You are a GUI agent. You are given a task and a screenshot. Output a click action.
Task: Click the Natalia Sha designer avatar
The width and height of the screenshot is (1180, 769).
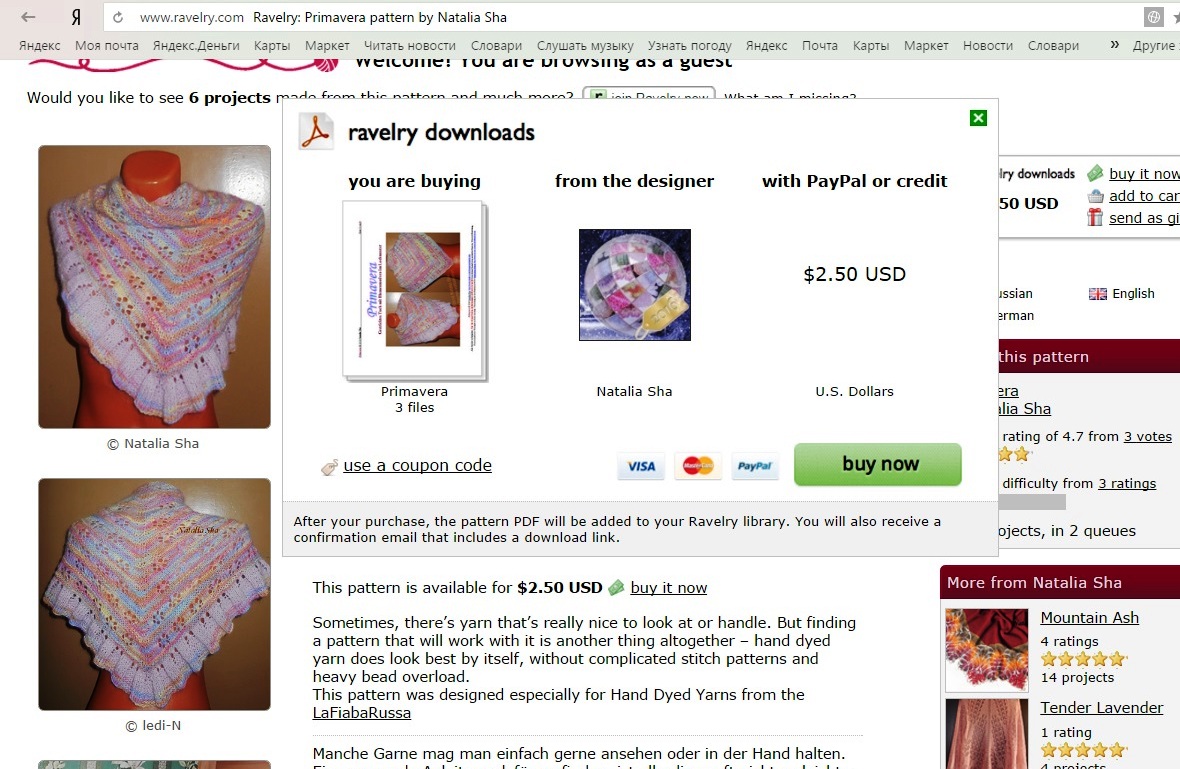634,284
